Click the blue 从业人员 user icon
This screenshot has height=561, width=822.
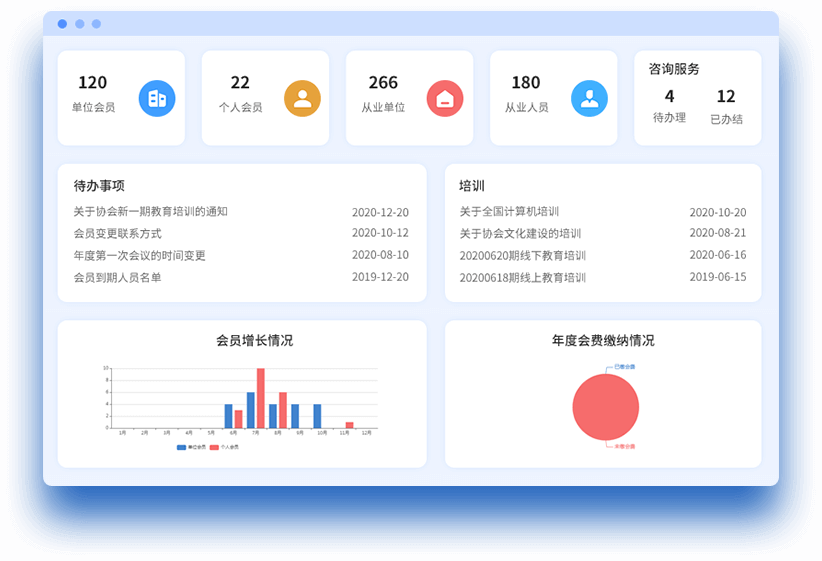point(589,98)
